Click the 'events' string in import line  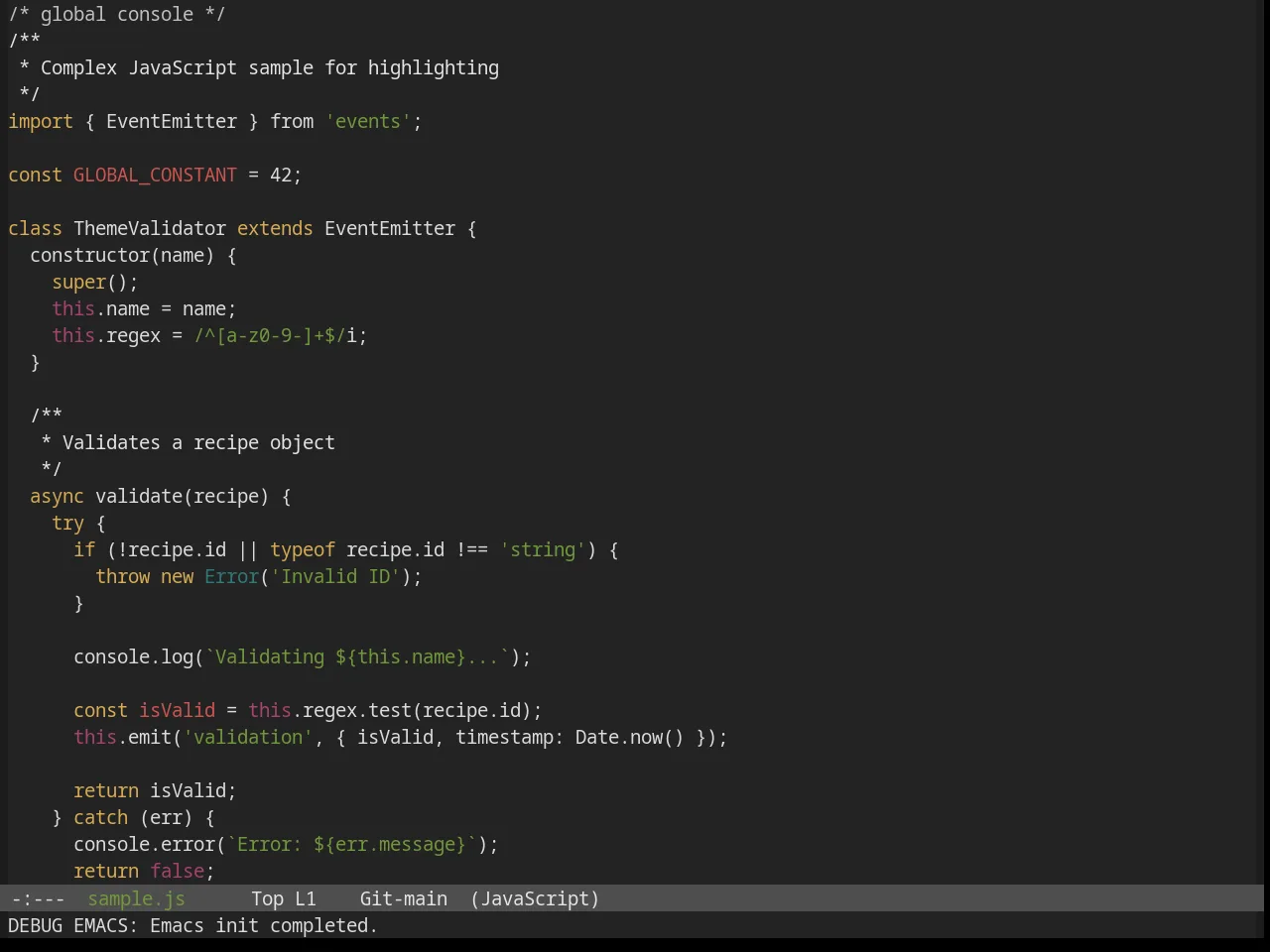point(368,122)
